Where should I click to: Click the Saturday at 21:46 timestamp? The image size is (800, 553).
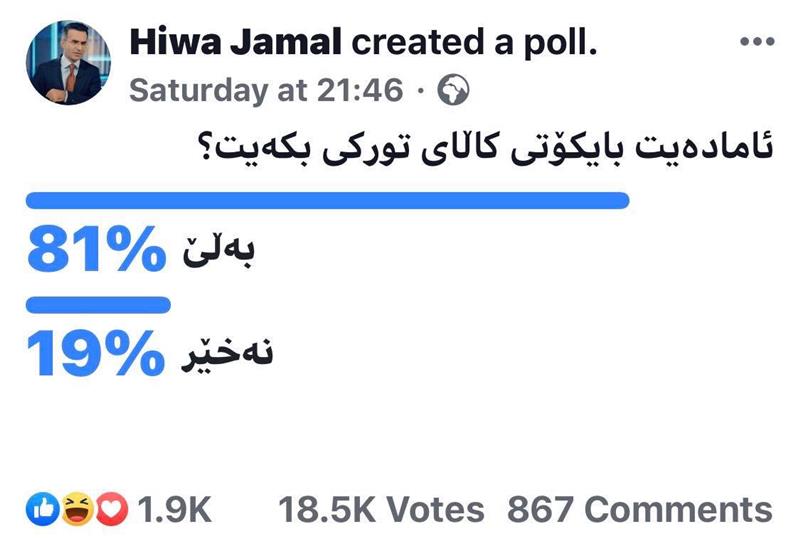(x=267, y=91)
